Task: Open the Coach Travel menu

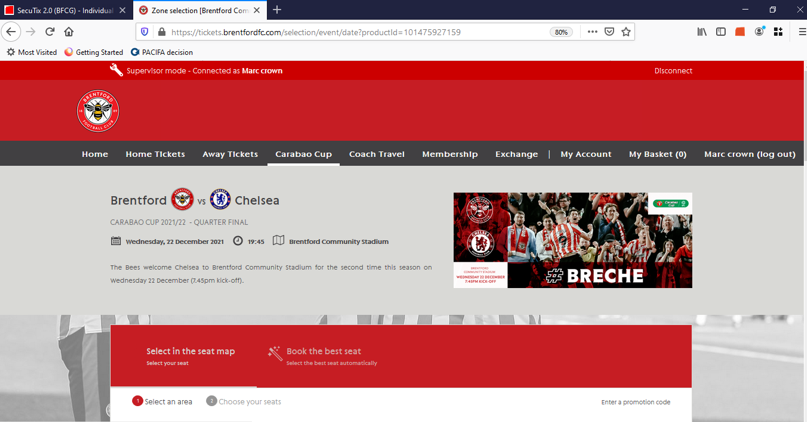Action: coord(377,154)
